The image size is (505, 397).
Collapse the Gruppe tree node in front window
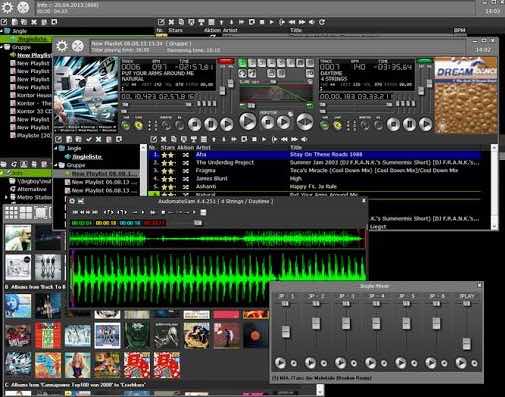tap(56, 165)
